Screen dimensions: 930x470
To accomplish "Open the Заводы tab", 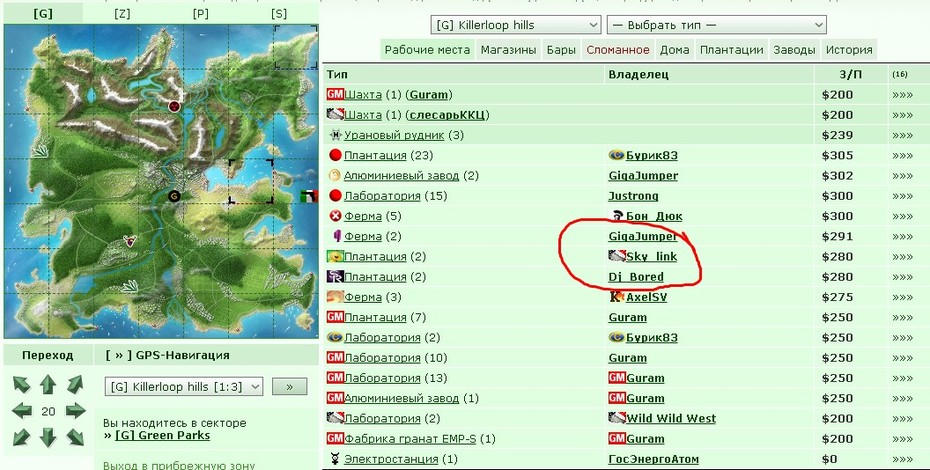I will 794,50.
